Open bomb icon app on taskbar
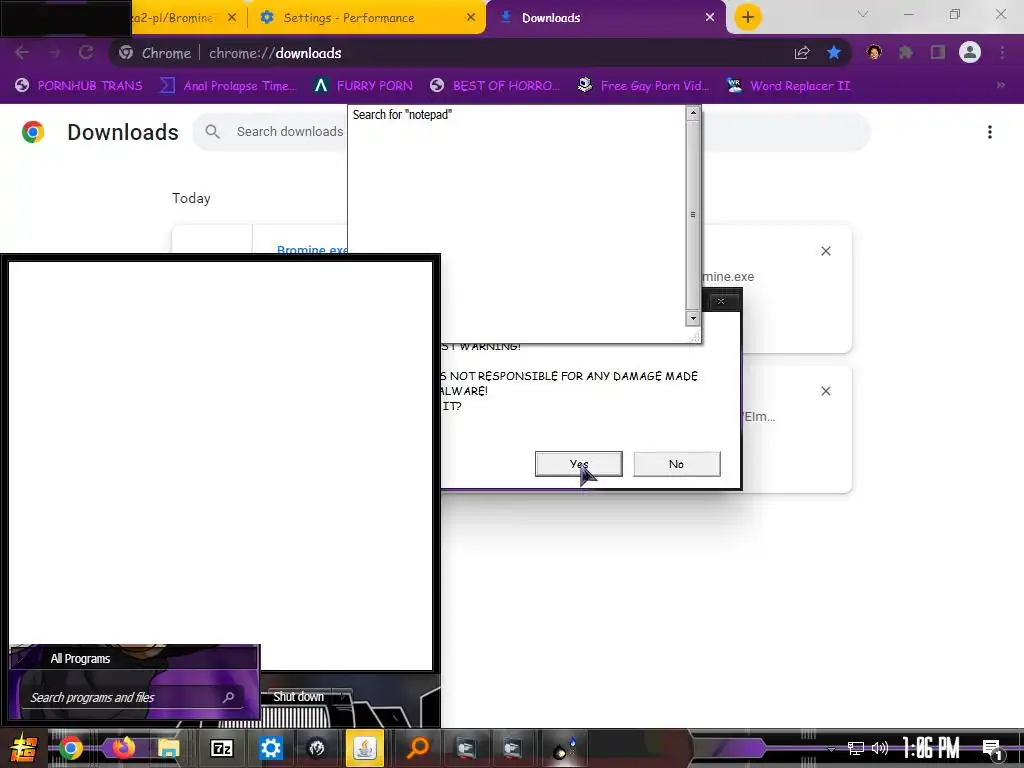This screenshot has width=1024, height=768. point(564,748)
